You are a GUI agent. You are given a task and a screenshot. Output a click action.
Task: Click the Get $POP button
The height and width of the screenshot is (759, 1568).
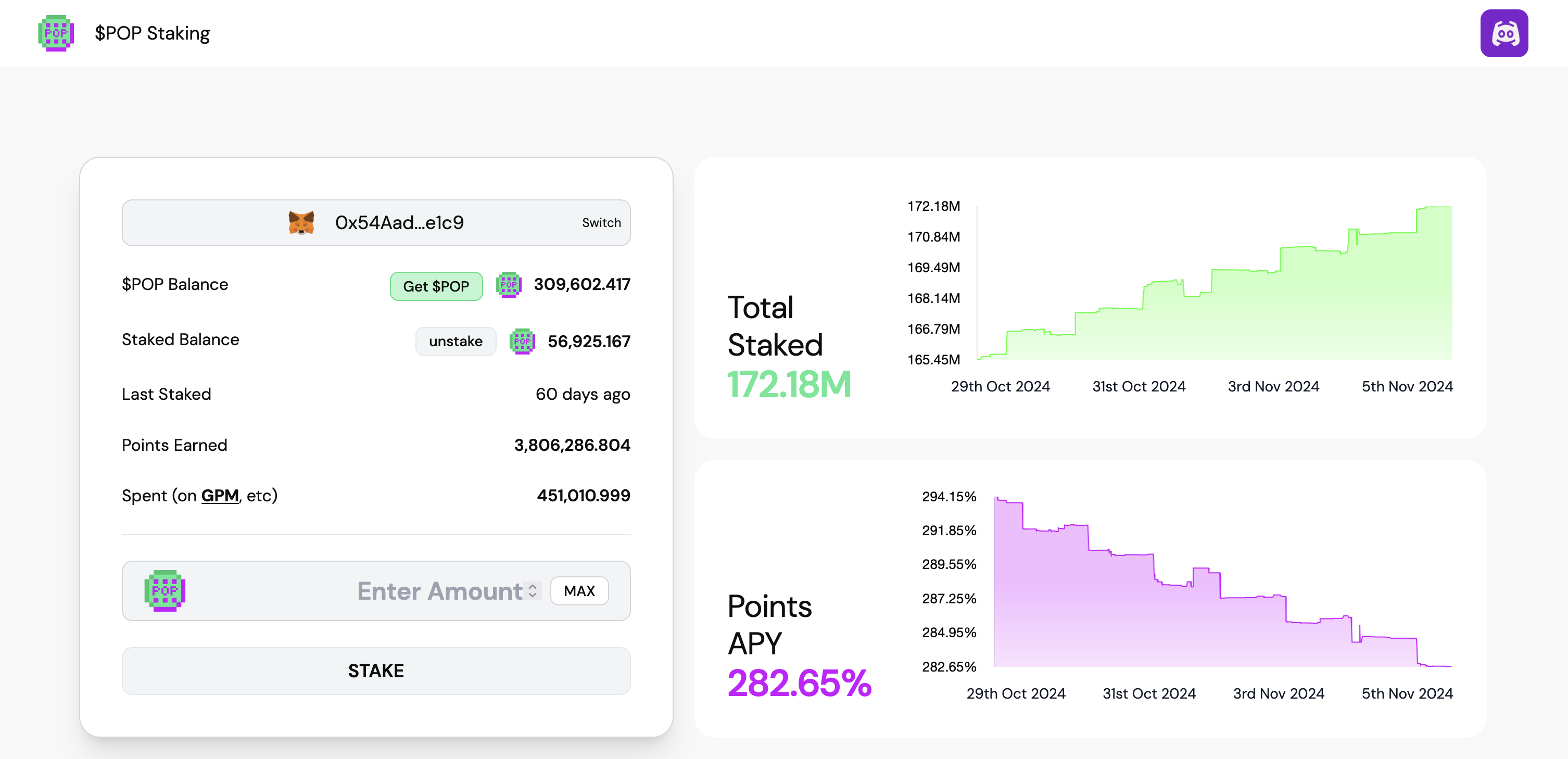pos(436,286)
